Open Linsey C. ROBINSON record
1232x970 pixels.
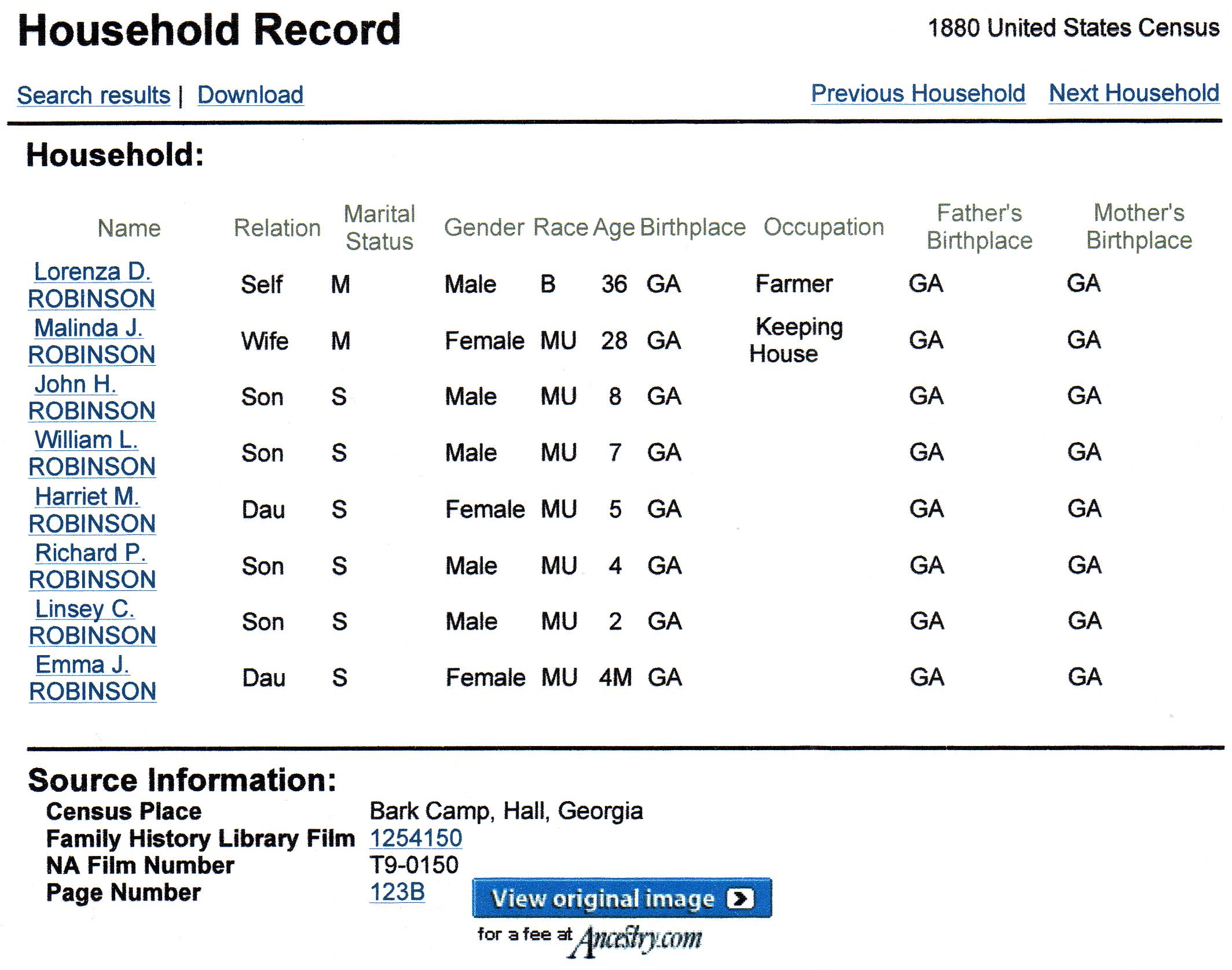[93, 622]
